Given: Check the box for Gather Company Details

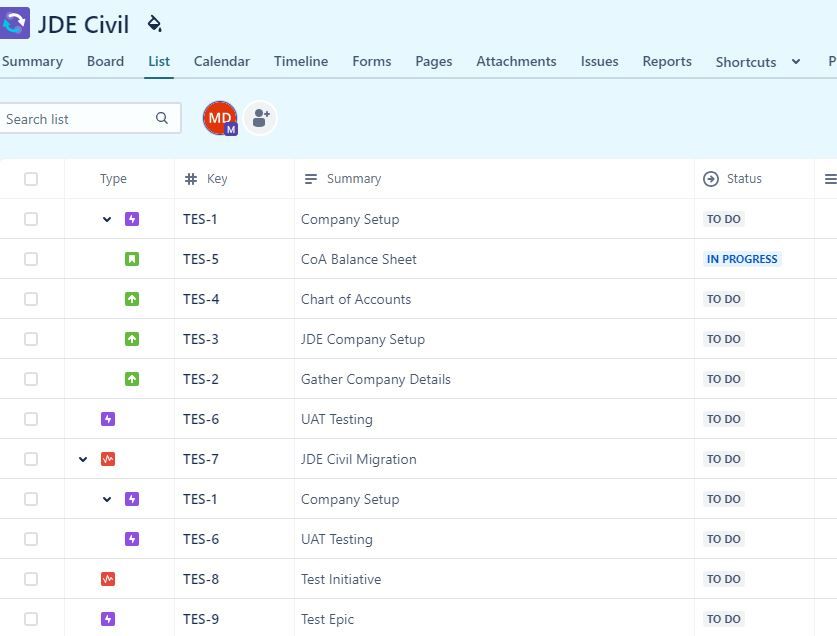Looking at the screenshot, I should [31, 379].
